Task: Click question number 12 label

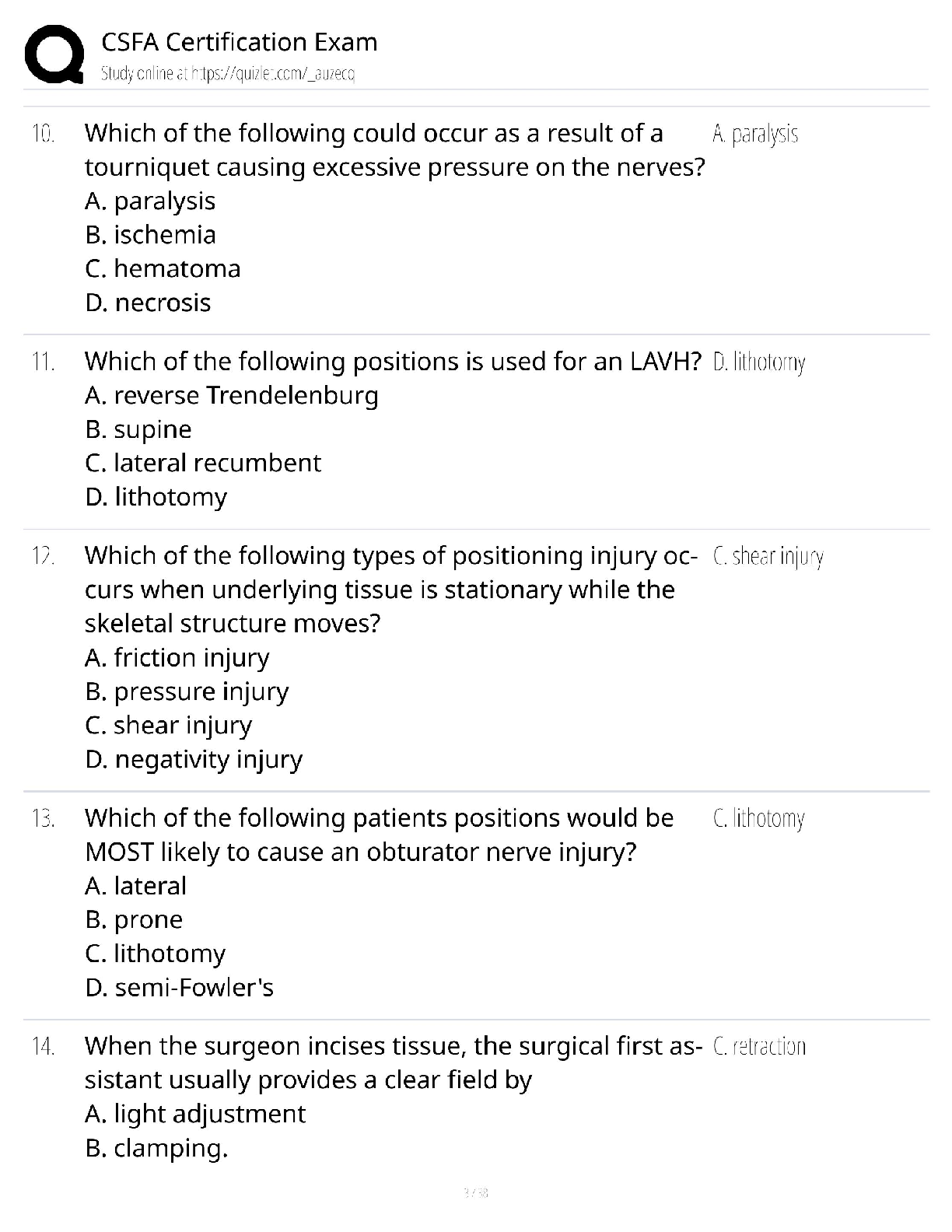Action: [43, 557]
